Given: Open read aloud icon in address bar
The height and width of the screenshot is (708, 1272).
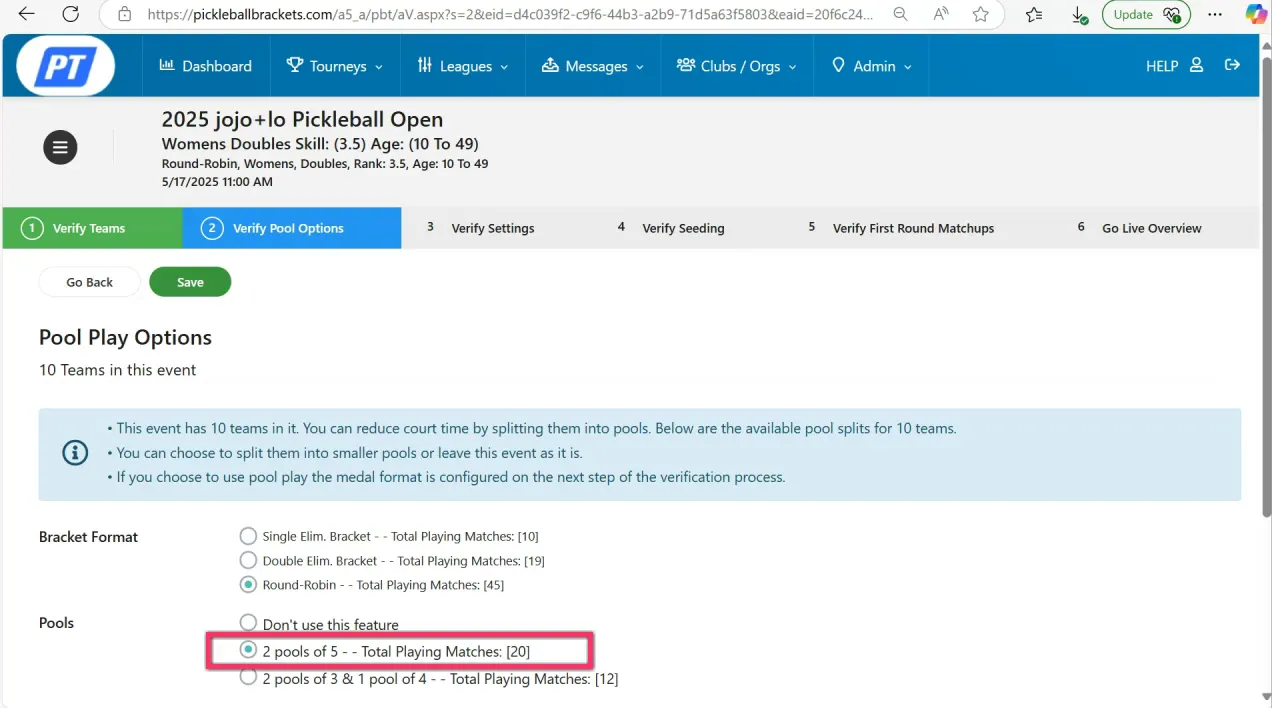Looking at the screenshot, I should coord(941,14).
